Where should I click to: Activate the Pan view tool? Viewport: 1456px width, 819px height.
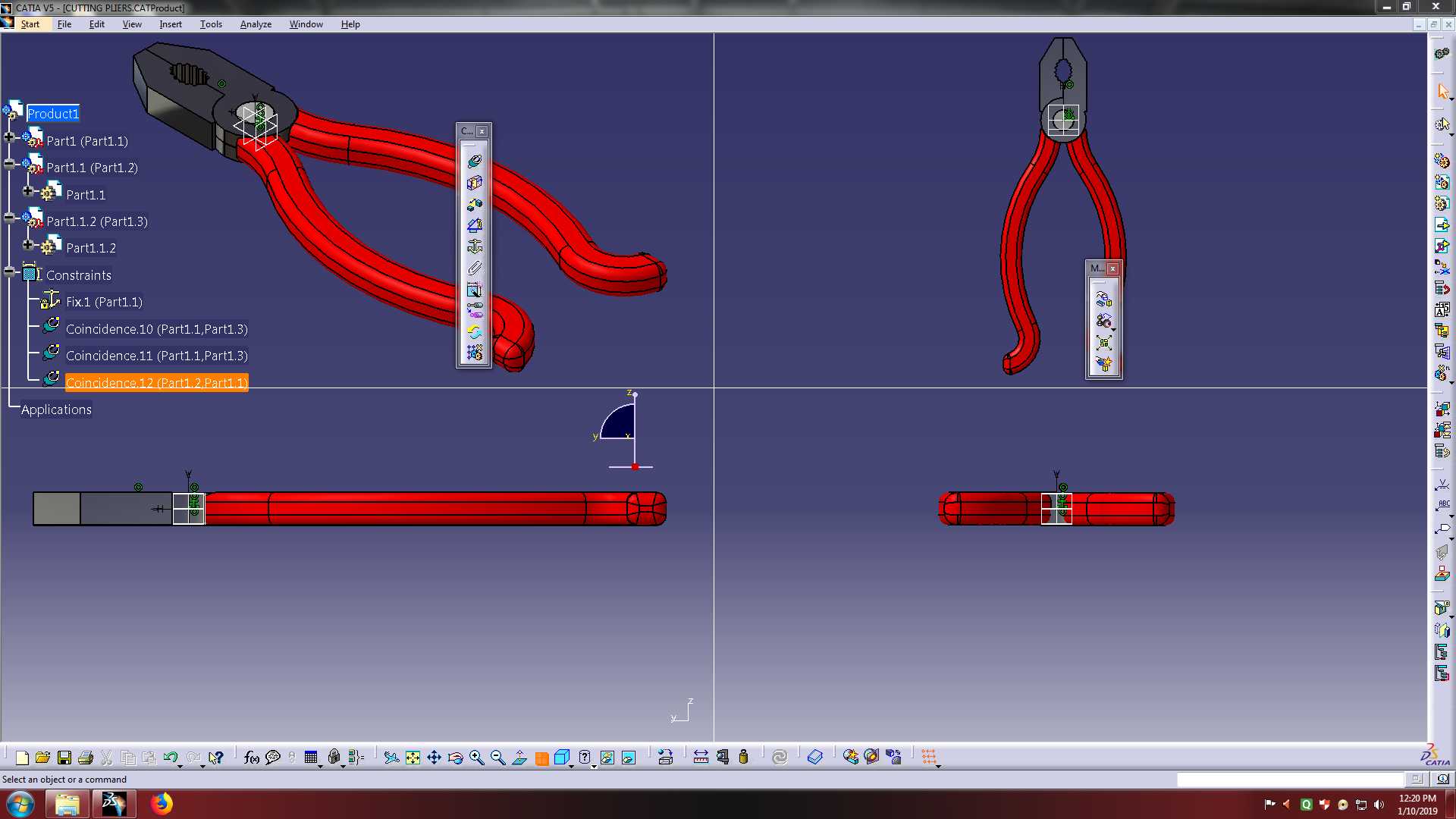point(434,758)
